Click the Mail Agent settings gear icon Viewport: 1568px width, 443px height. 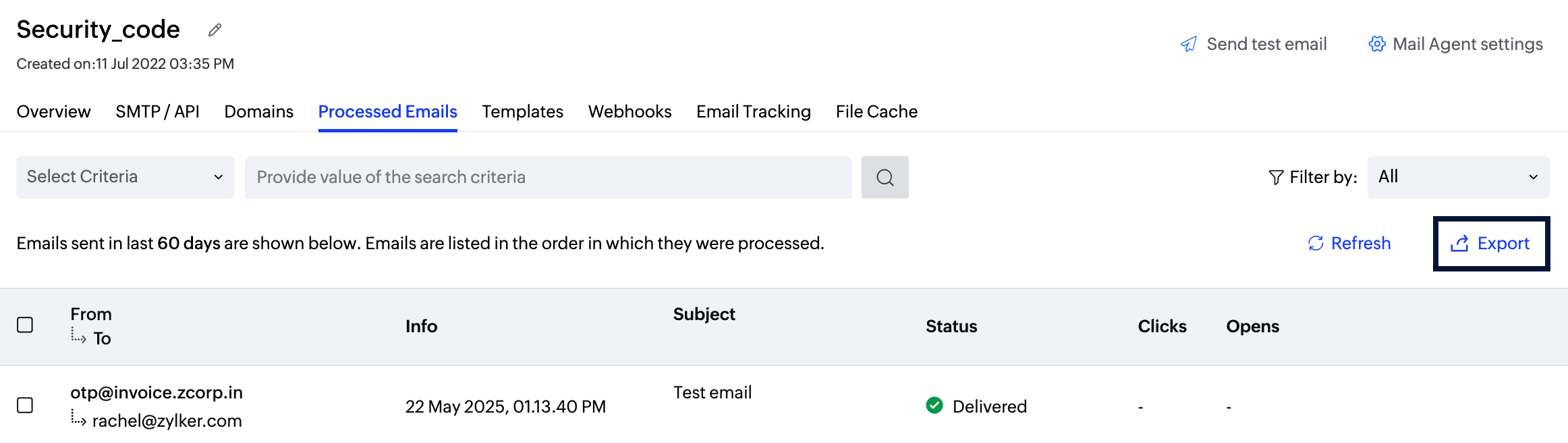1376,44
